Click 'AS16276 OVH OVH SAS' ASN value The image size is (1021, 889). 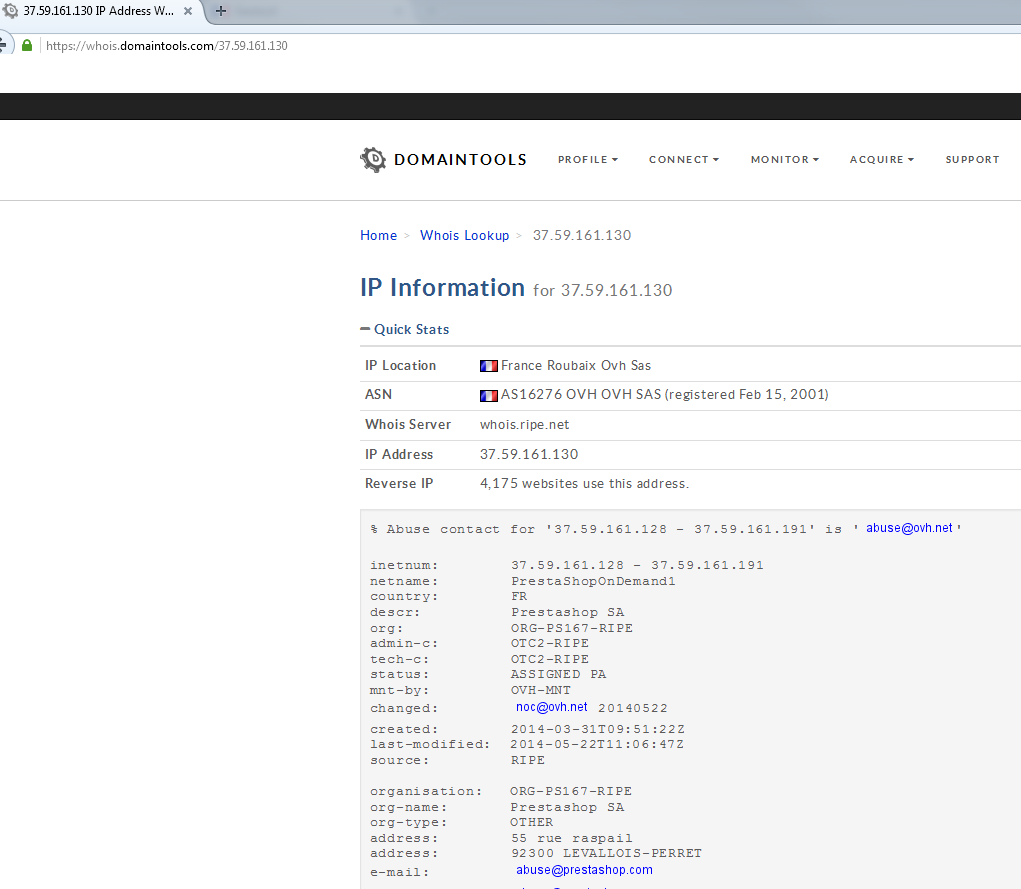click(x=581, y=395)
